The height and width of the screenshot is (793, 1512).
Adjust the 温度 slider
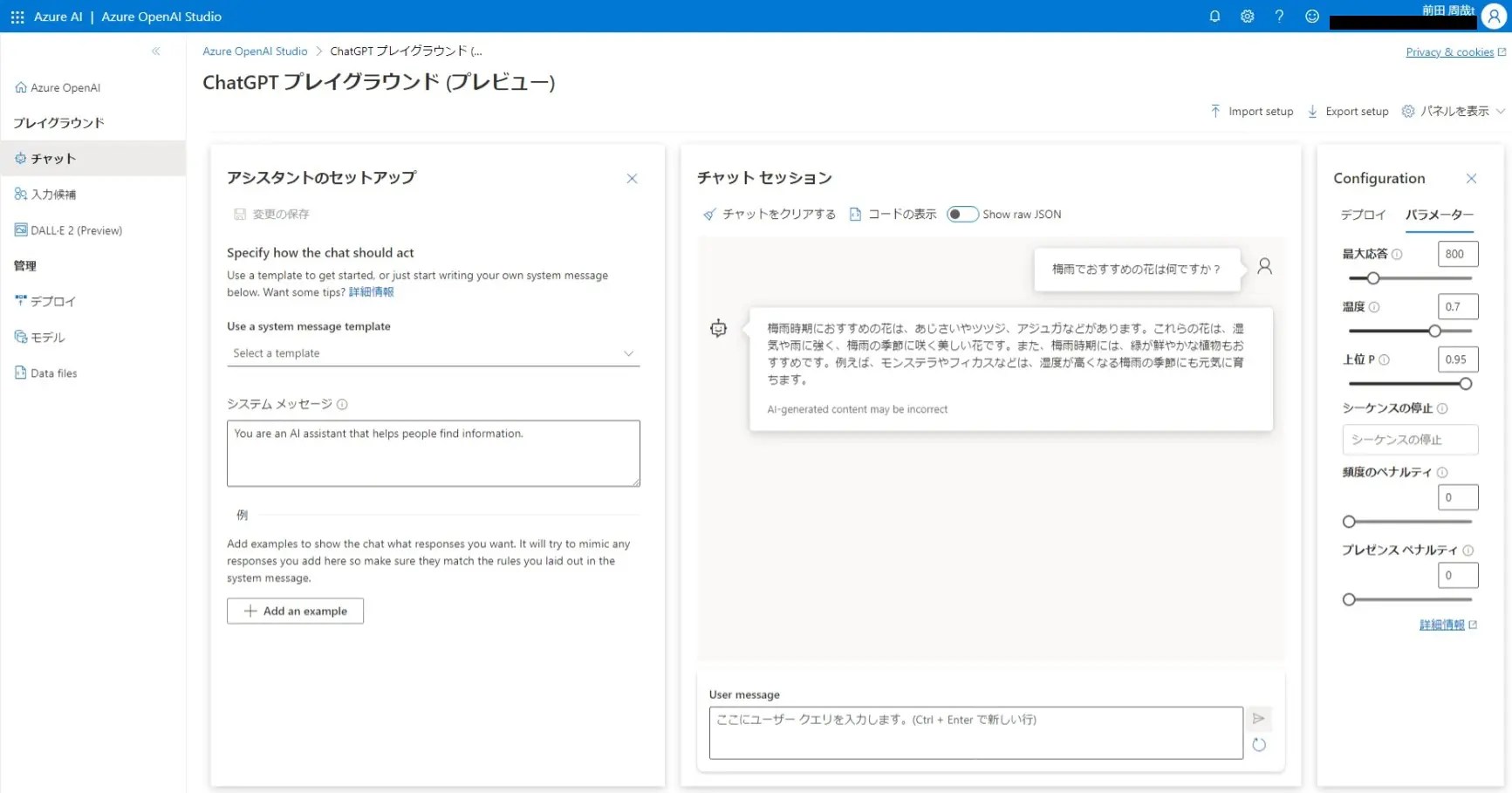click(1433, 331)
